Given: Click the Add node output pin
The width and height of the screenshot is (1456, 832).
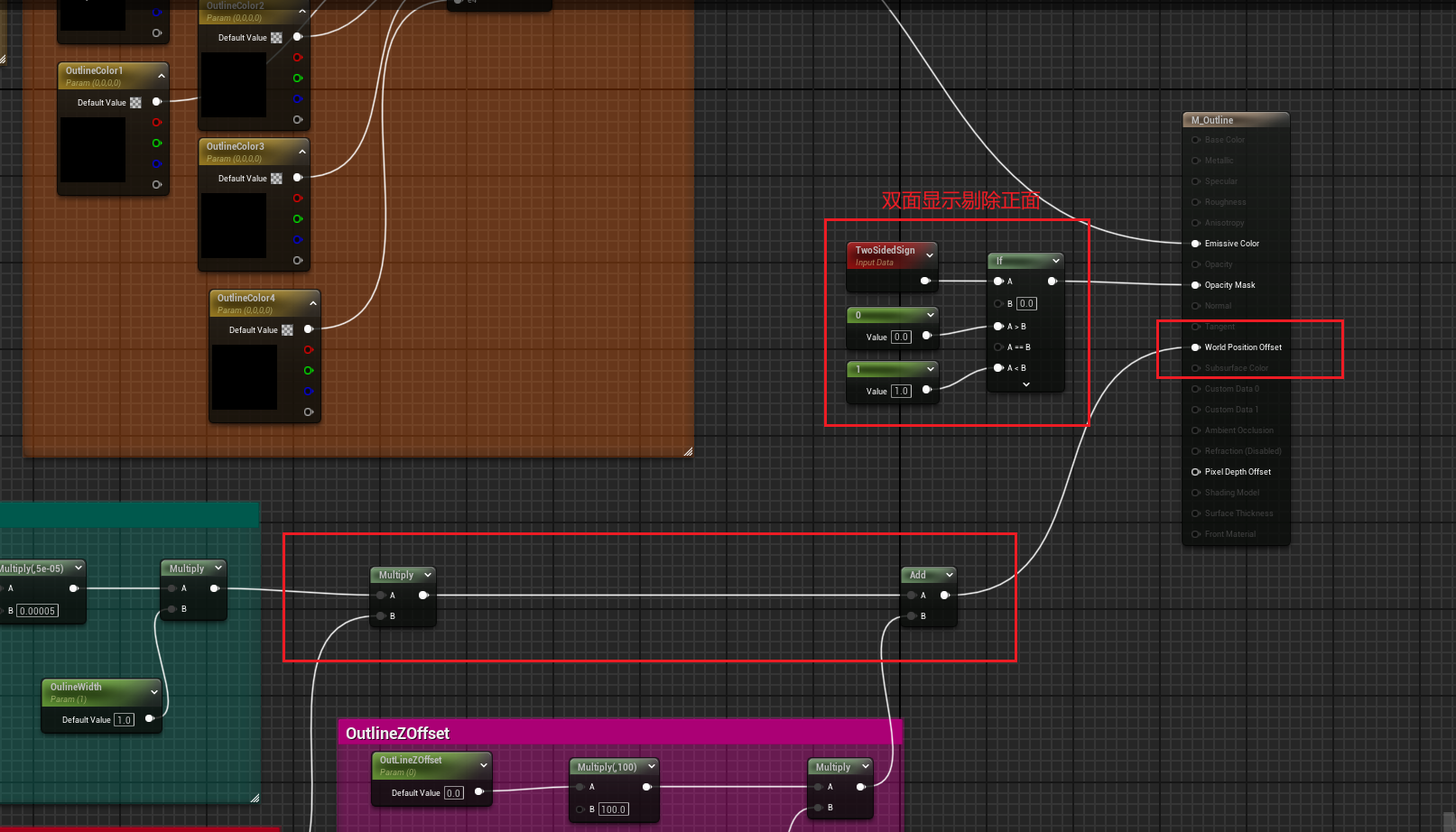Looking at the screenshot, I should click(x=945, y=596).
